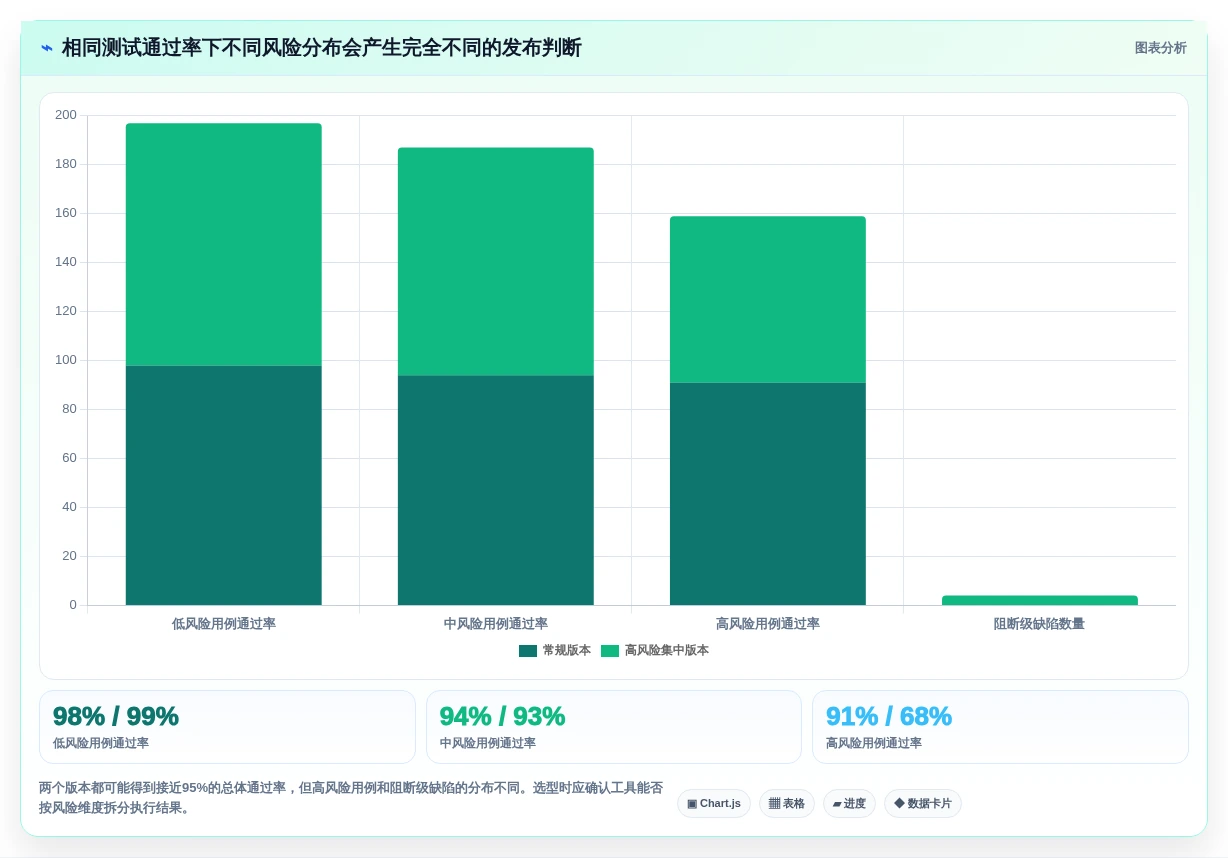Select the 表格 tag chip
The width and height of the screenshot is (1228, 858).
tap(787, 804)
